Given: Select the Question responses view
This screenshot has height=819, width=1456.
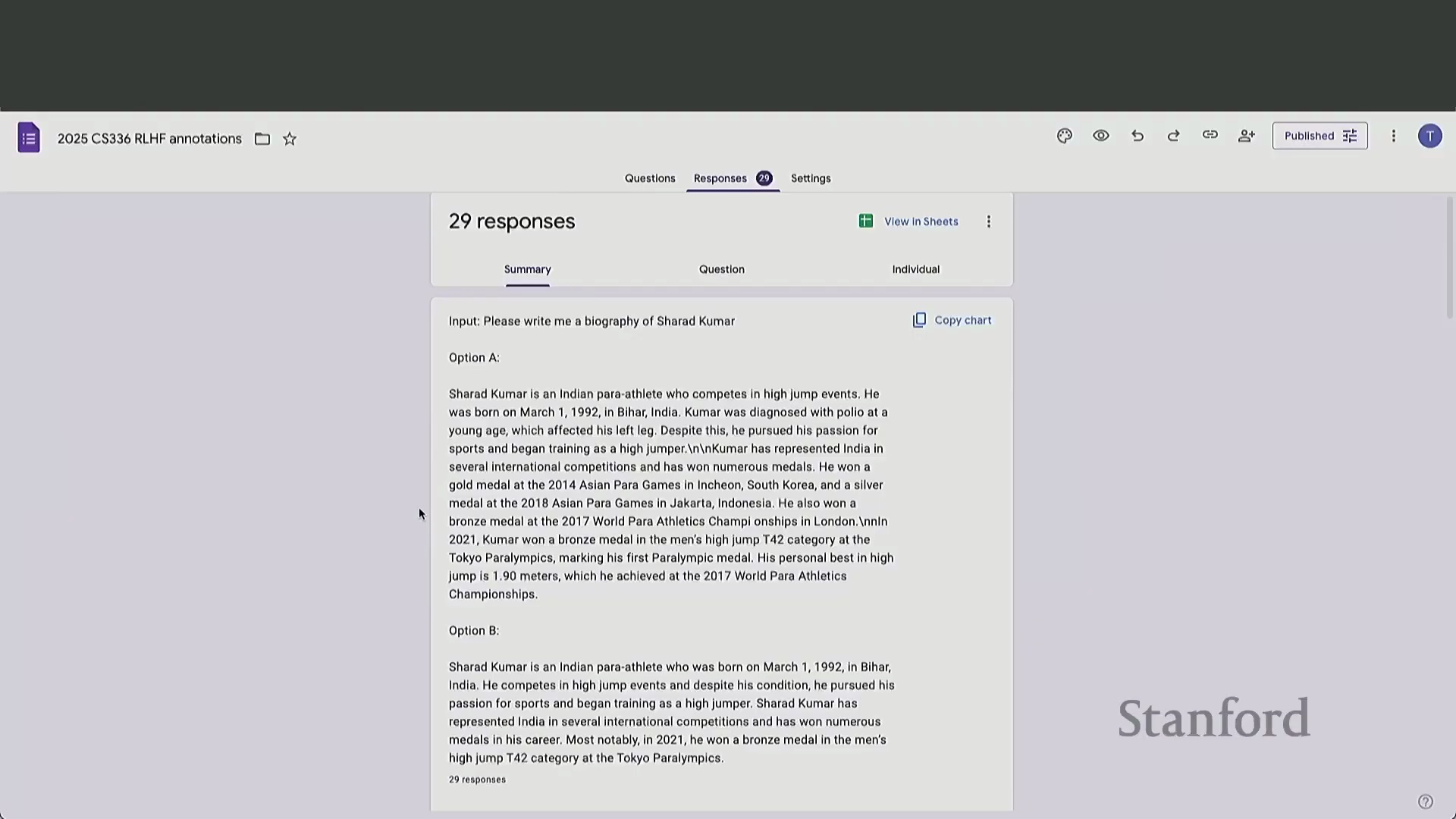Looking at the screenshot, I should coord(721,269).
